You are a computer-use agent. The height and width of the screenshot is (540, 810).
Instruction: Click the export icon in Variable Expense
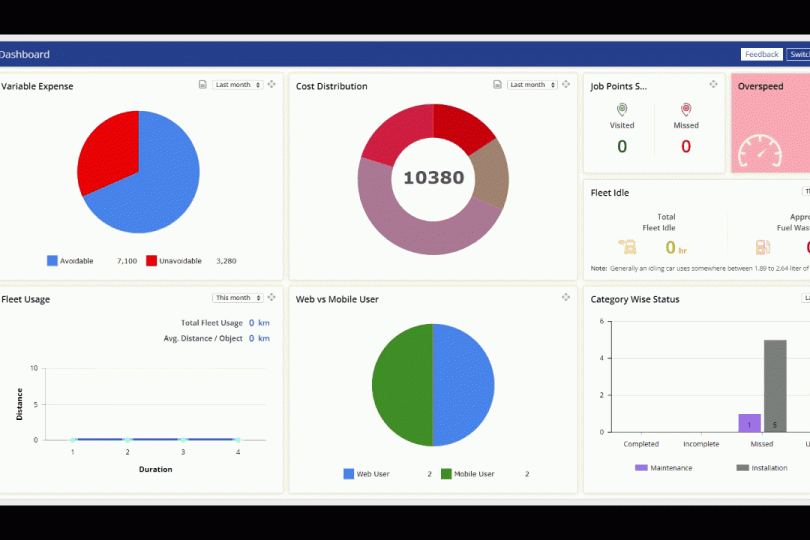click(x=203, y=85)
